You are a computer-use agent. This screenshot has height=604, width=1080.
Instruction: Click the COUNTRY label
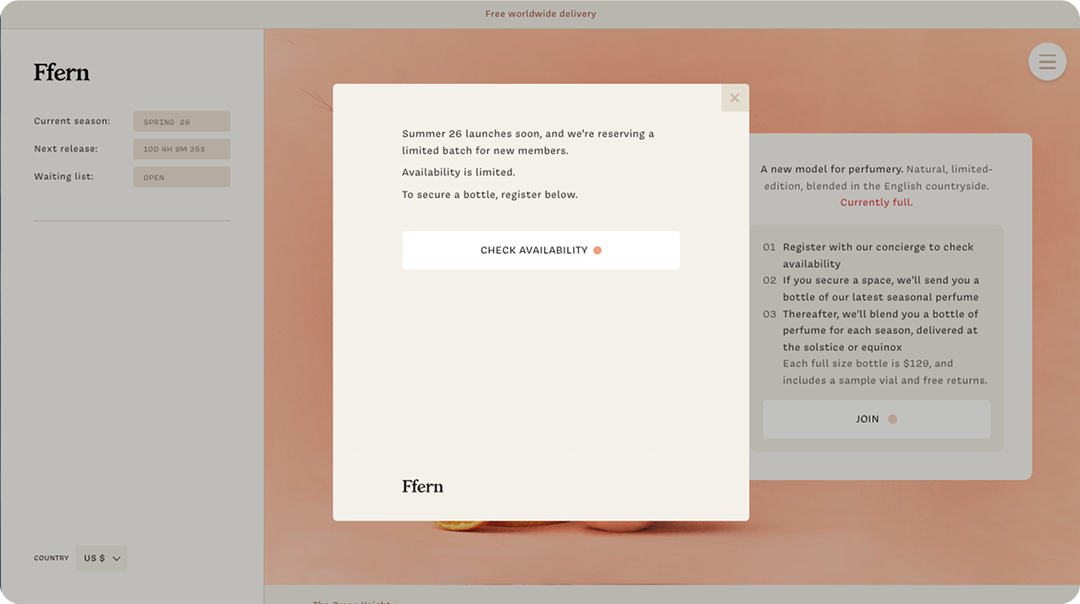pos(51,558)
